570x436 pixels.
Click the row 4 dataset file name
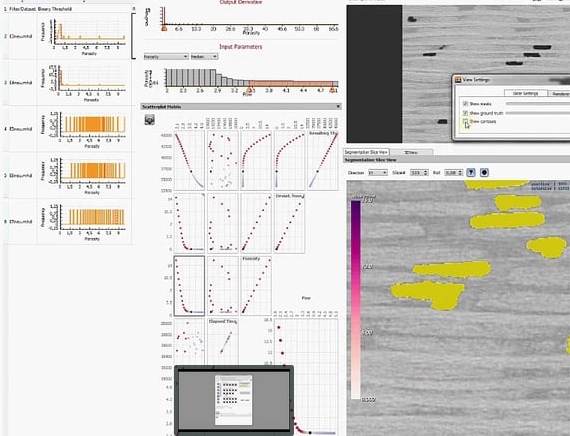tap(21, 129)
